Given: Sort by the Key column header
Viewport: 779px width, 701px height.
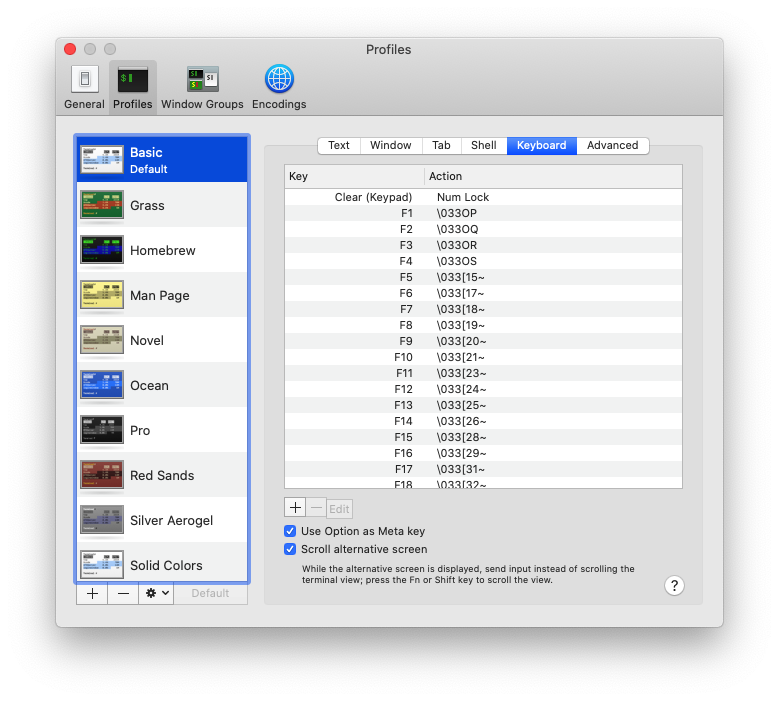Looking at the screenshot, I should coord(354,176).
